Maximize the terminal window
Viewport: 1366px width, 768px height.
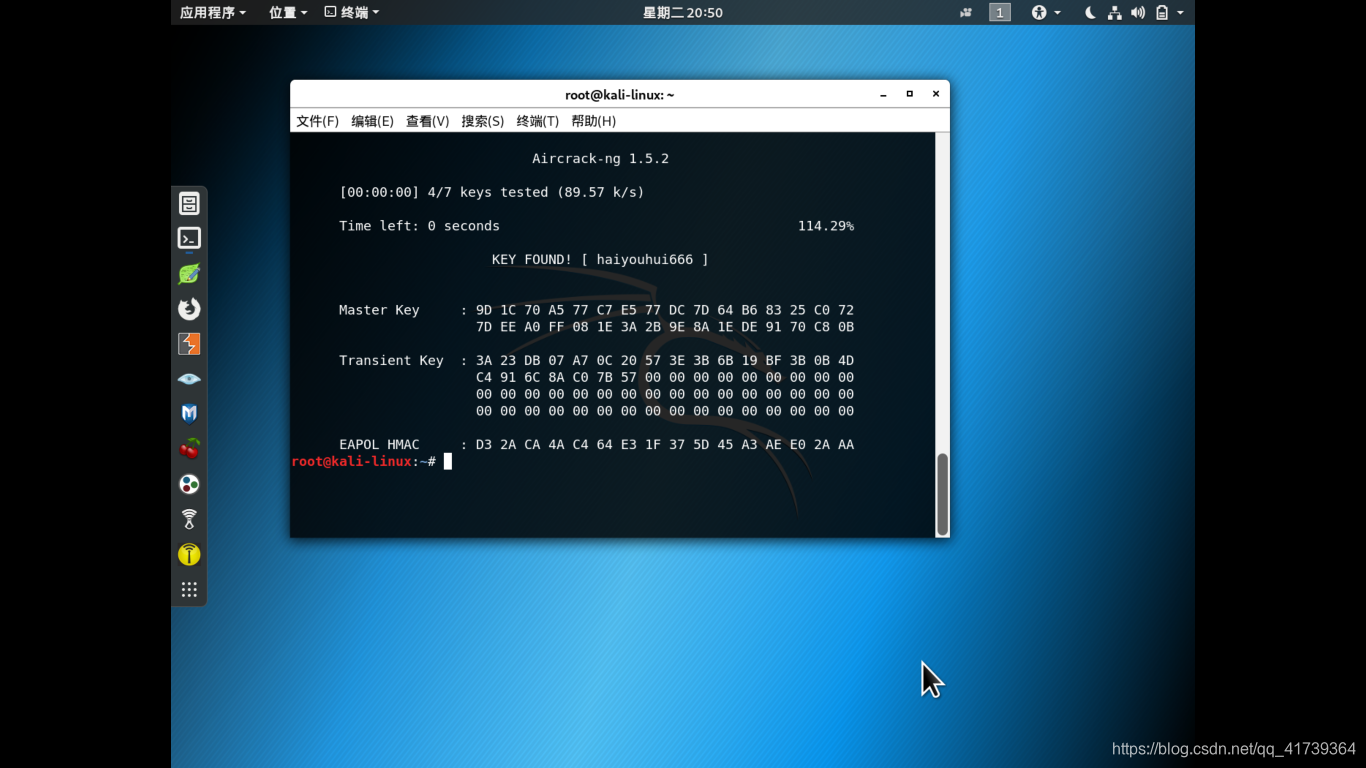coord(909,94)
